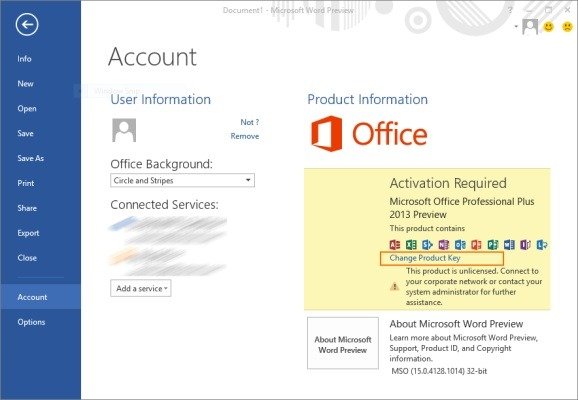
Task: Expand the Add a service dropdown
Action: click(141, 288)
